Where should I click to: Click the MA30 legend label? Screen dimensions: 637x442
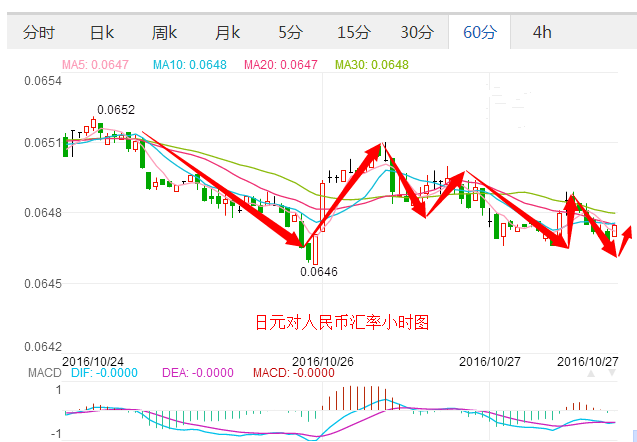372,65
